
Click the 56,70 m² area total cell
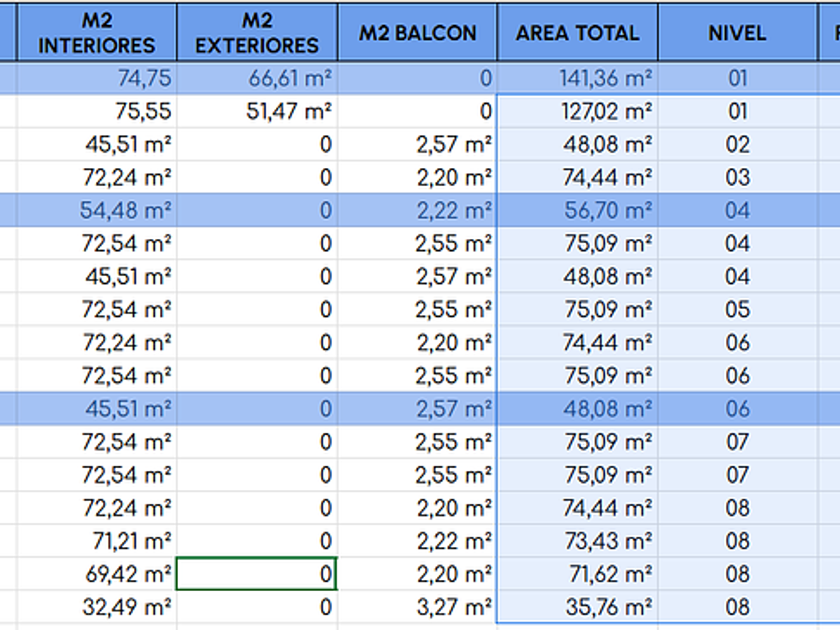click(x=577, y=210)
